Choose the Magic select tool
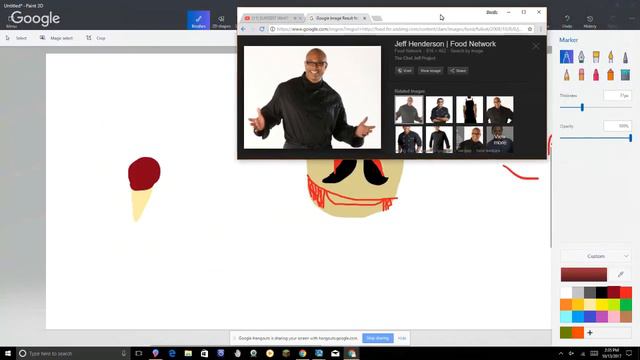The height and width of the screenshot is (360, 640). coord(56,38)
